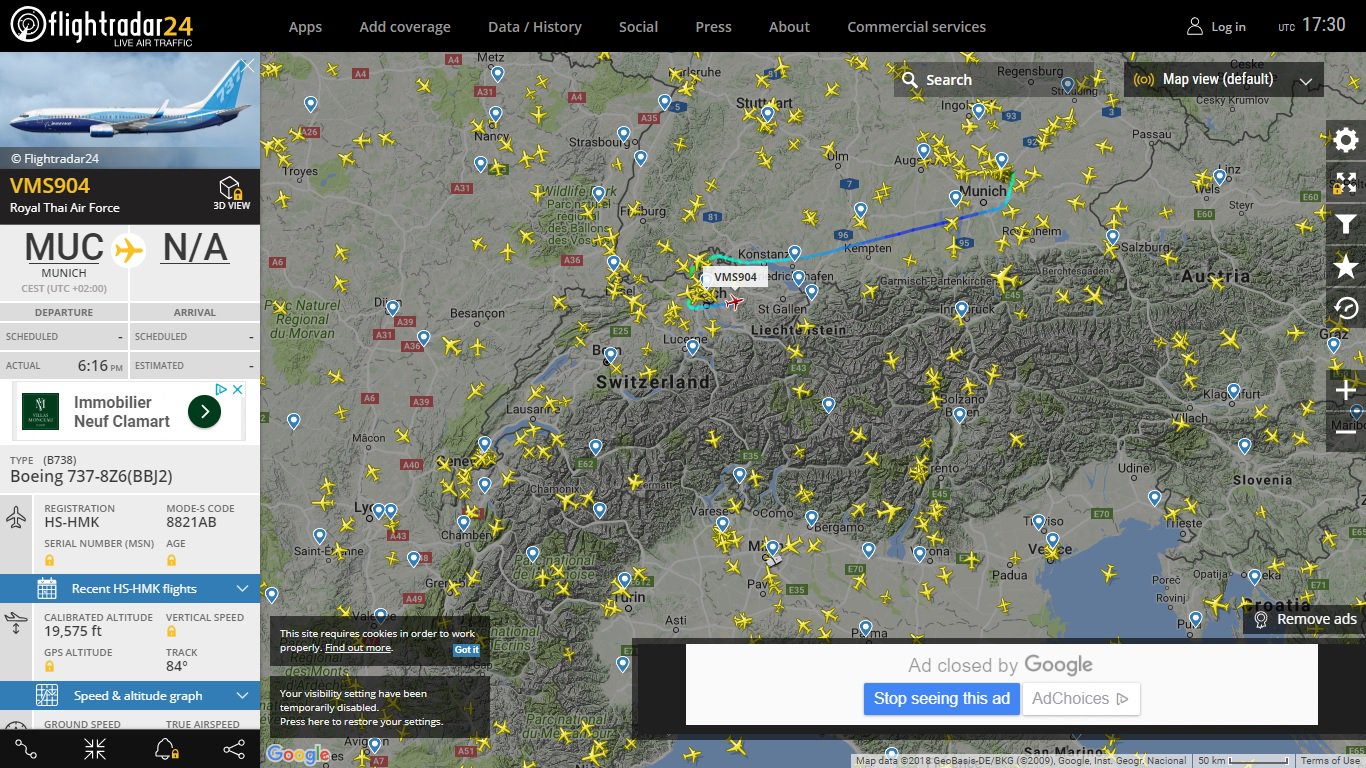
Task: Click the MUC departure airport code
Action: pos(64,247)
